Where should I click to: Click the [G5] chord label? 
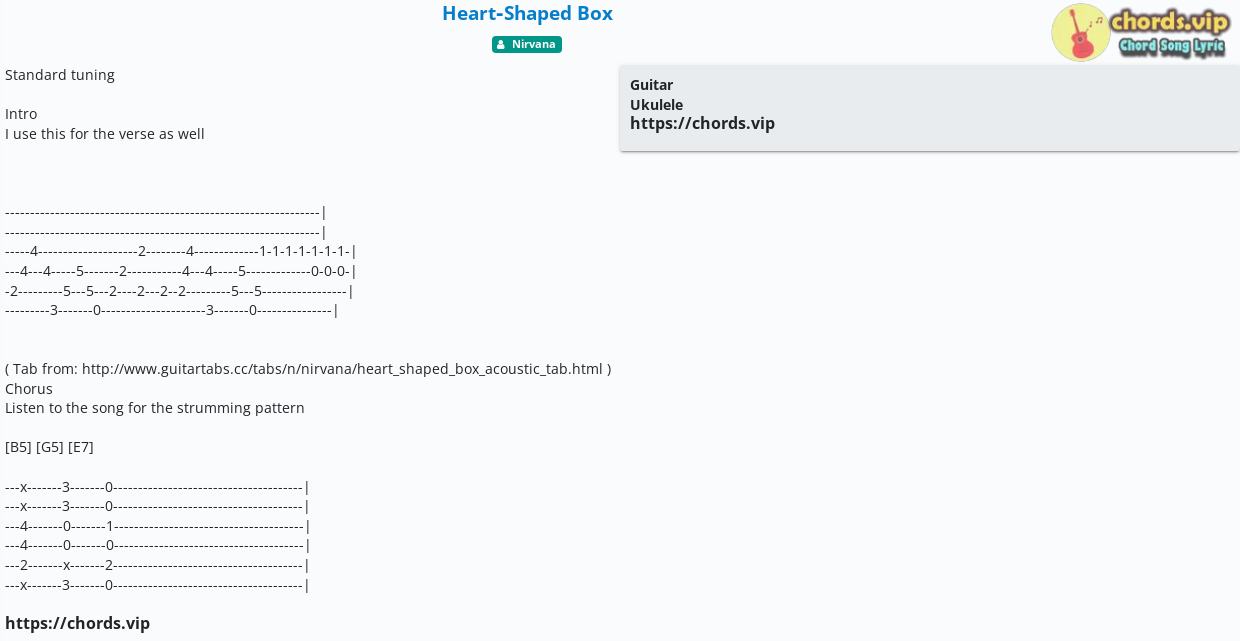50,447
